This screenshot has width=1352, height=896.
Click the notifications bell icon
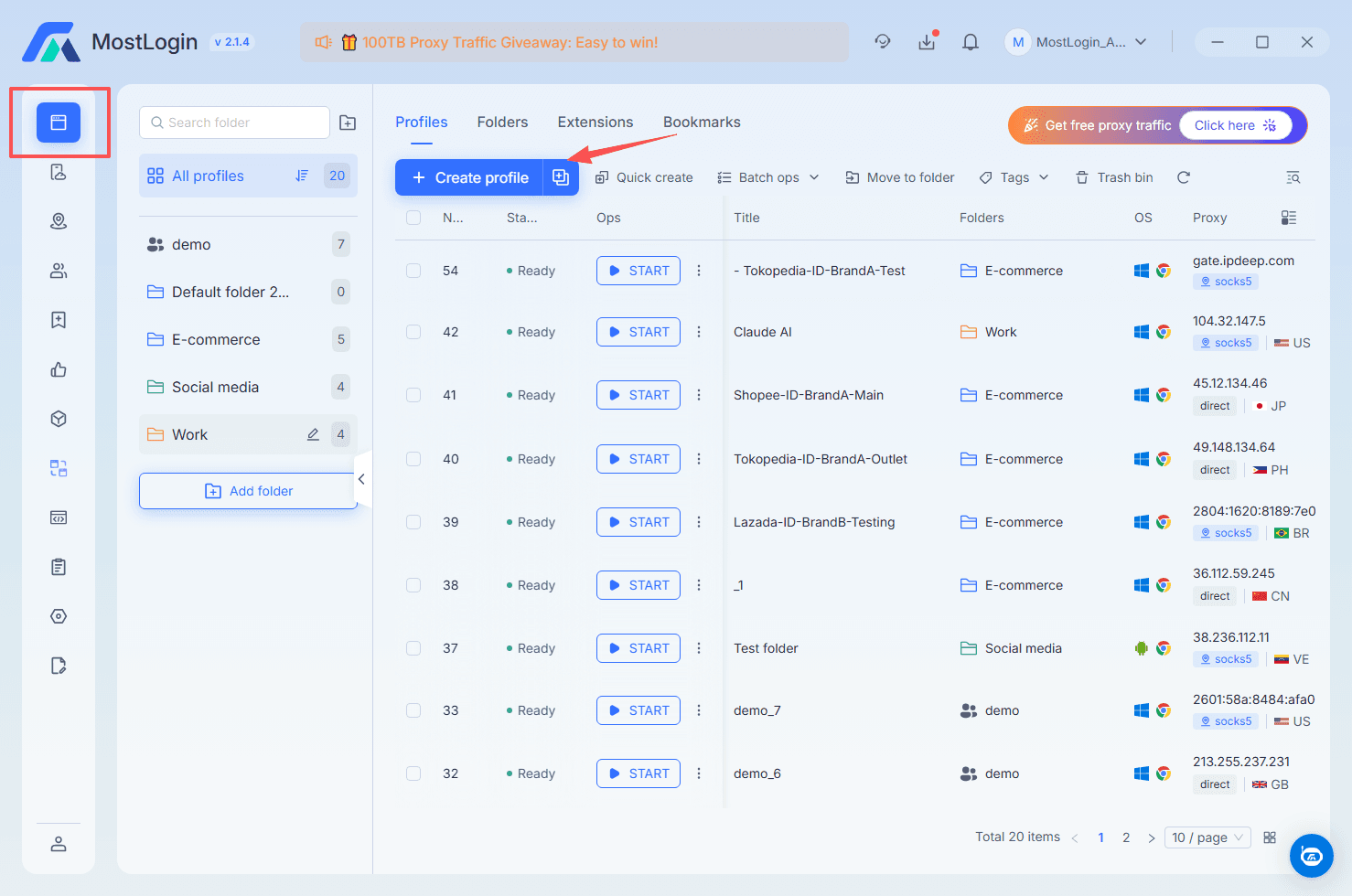(x=971, y=42)
